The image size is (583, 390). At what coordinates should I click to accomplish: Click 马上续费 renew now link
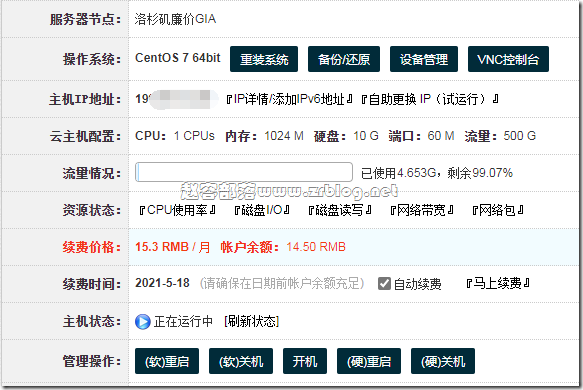coord(498,284)
